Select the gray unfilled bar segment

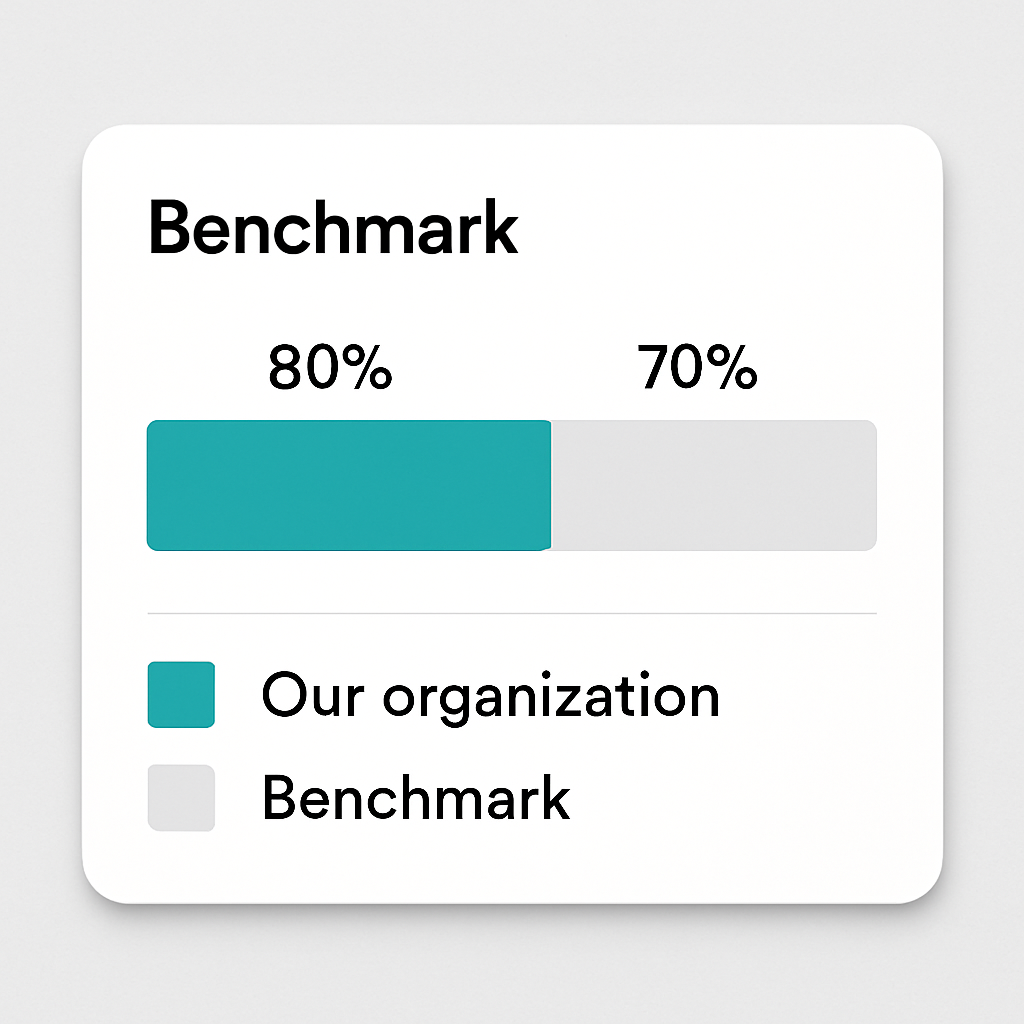(714, 485)
